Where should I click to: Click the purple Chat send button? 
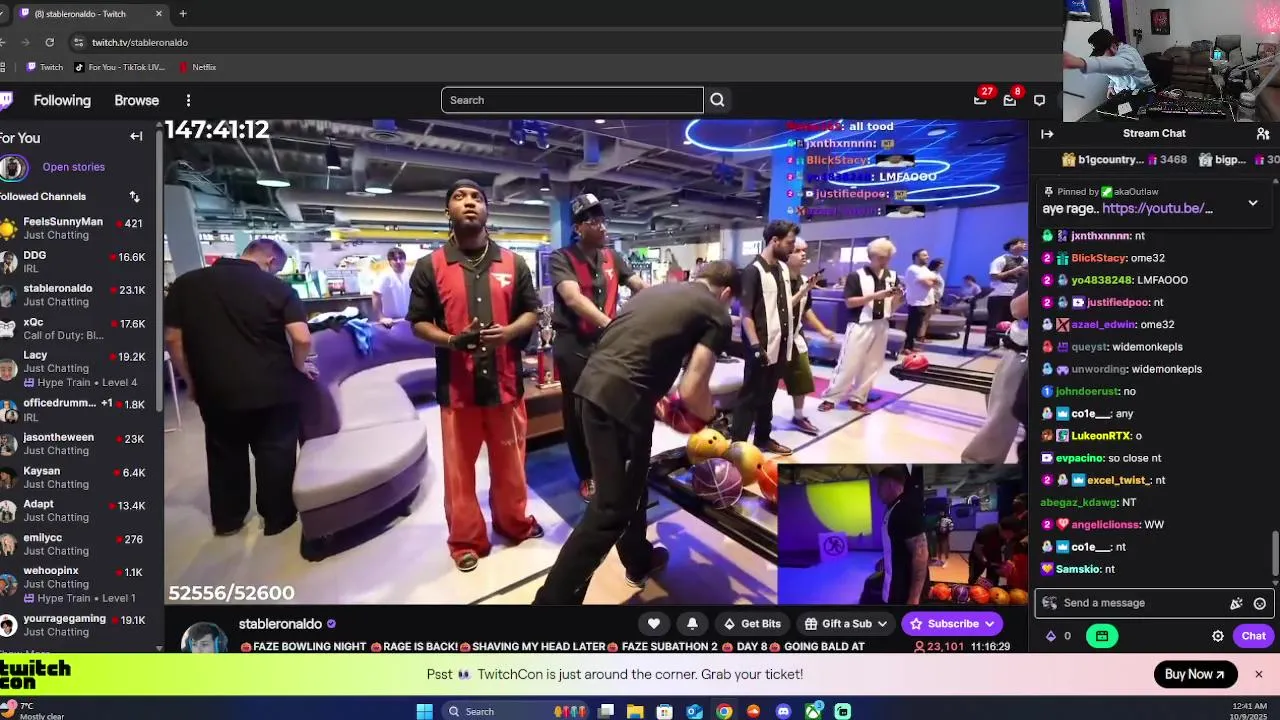[x=1254, y=636]
